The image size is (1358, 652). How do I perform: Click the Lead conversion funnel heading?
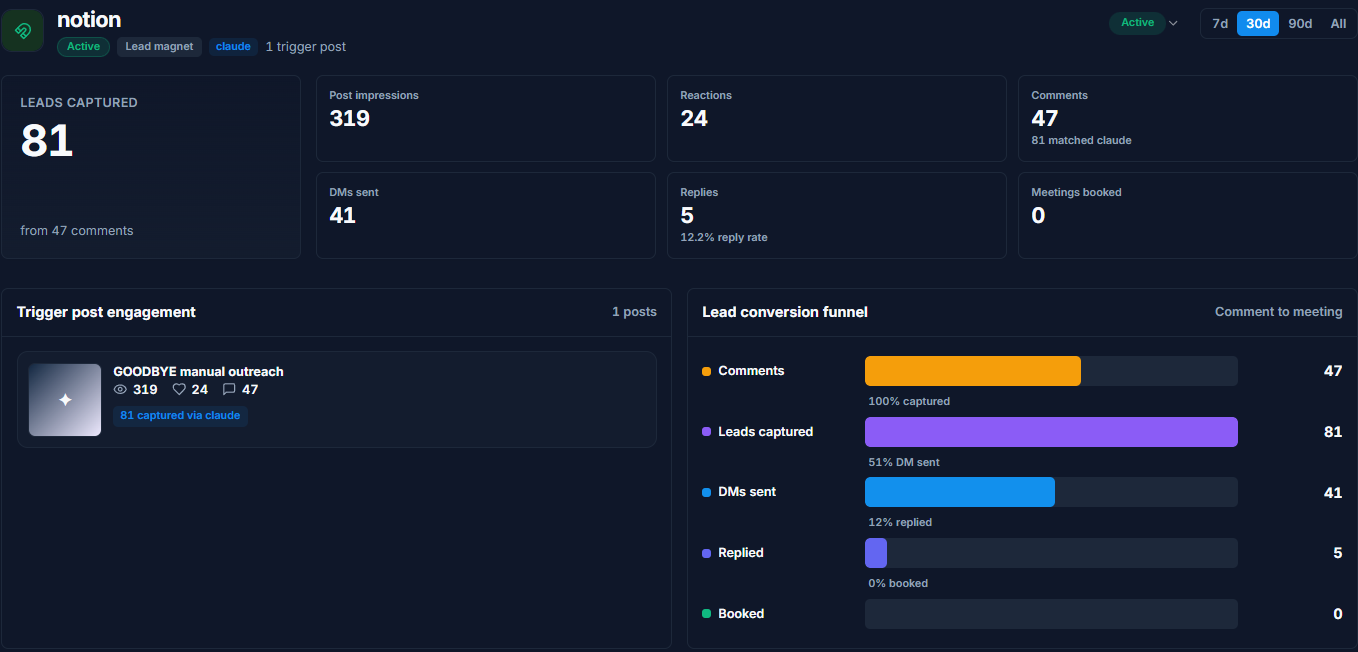pyautogui.click(x=785, y=312)
